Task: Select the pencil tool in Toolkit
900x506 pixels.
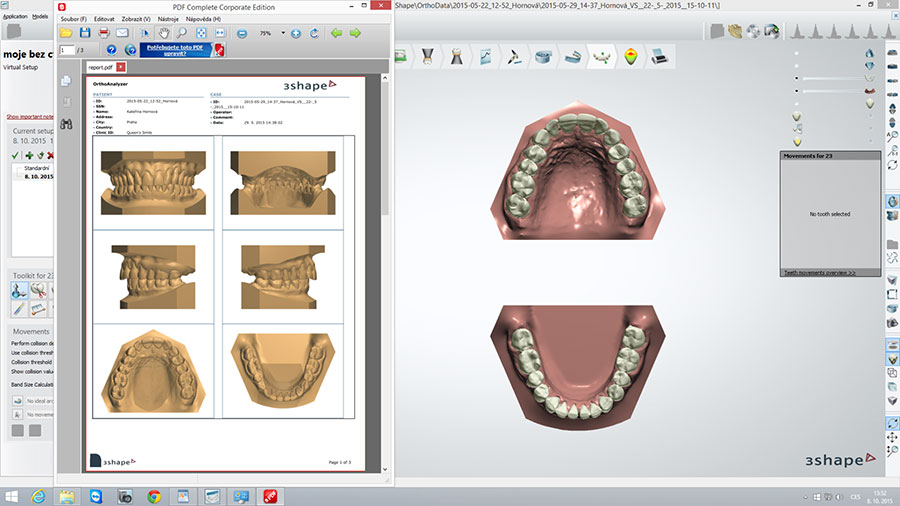Action: pyautogui.click(x=19, y=309)
